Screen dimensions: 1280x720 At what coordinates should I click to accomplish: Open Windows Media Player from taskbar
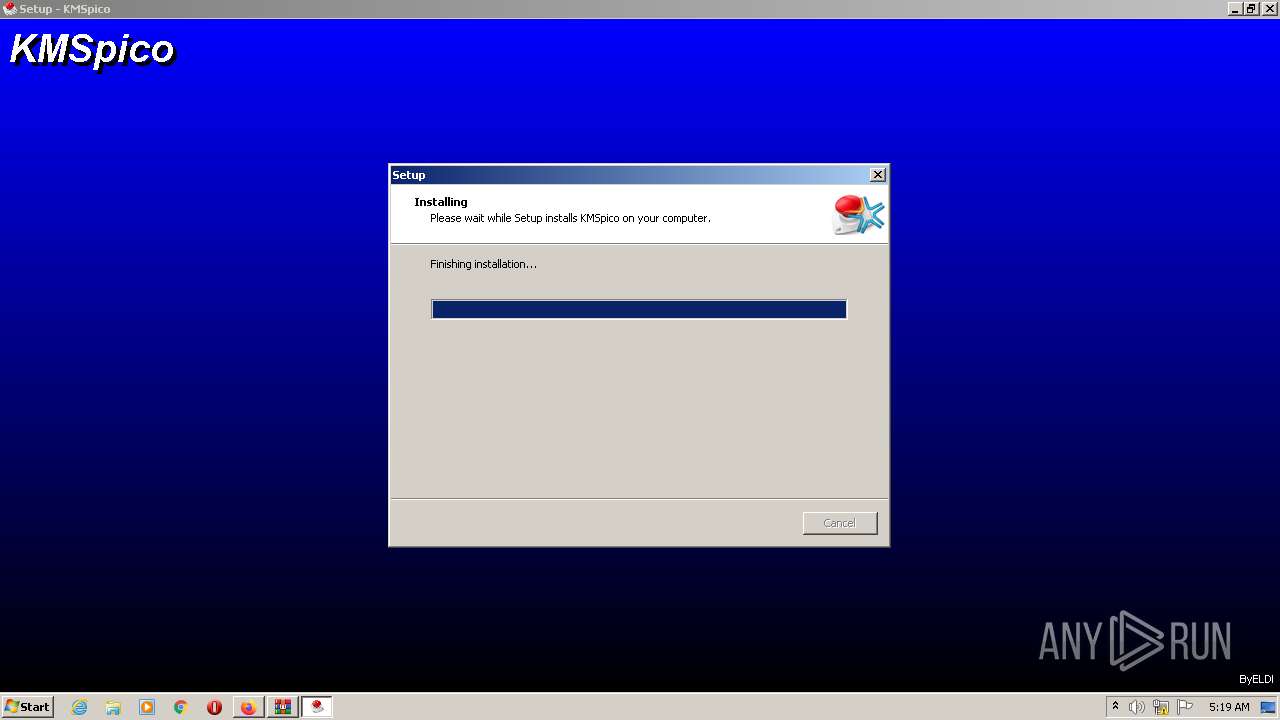(x=147, y=707)
